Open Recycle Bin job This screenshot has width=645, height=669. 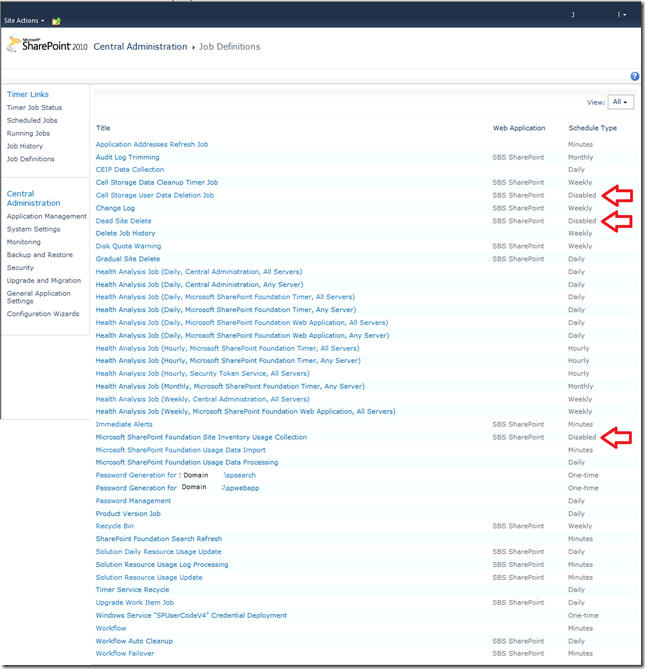pos(115,526)
